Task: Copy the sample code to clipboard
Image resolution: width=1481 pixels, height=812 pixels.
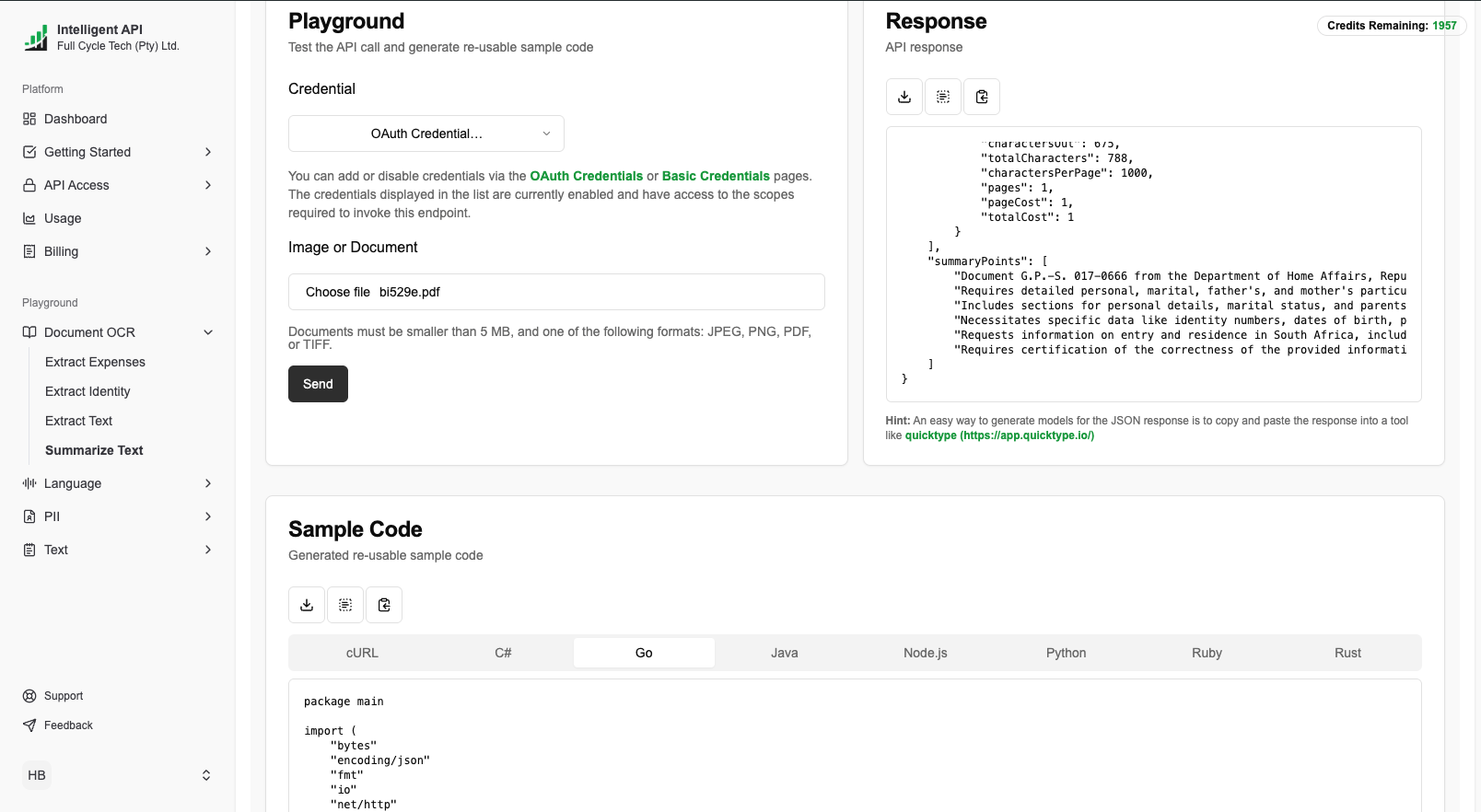Action: point(384,605)
